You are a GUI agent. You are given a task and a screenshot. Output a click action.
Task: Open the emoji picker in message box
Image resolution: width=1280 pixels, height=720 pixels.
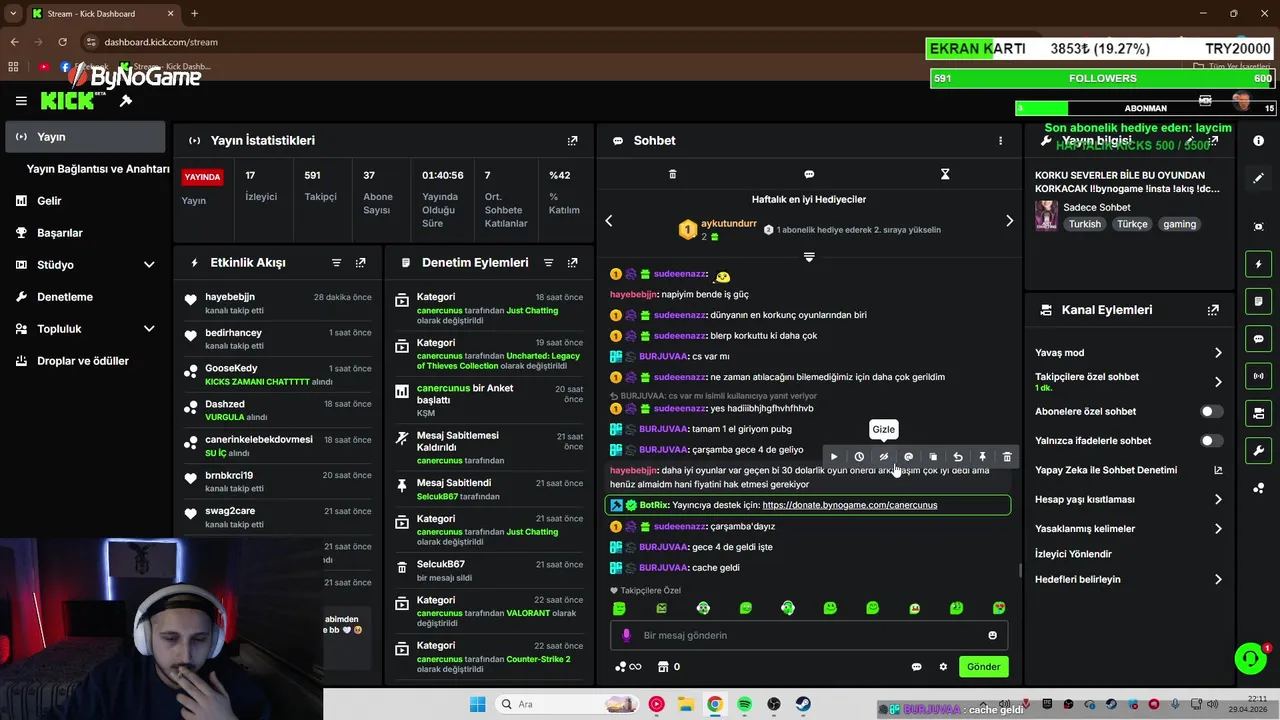992,635
